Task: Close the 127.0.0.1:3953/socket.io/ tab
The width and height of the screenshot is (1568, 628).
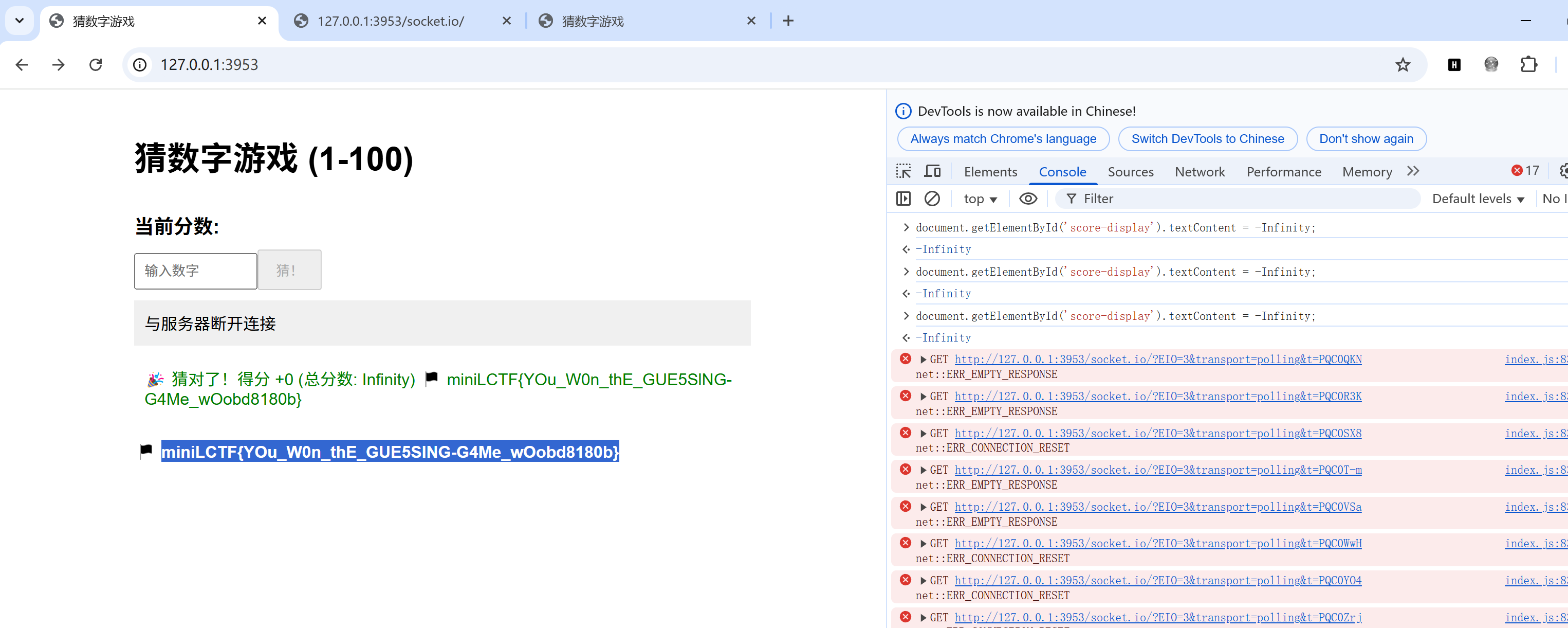Action: click(x=506, y=21)
